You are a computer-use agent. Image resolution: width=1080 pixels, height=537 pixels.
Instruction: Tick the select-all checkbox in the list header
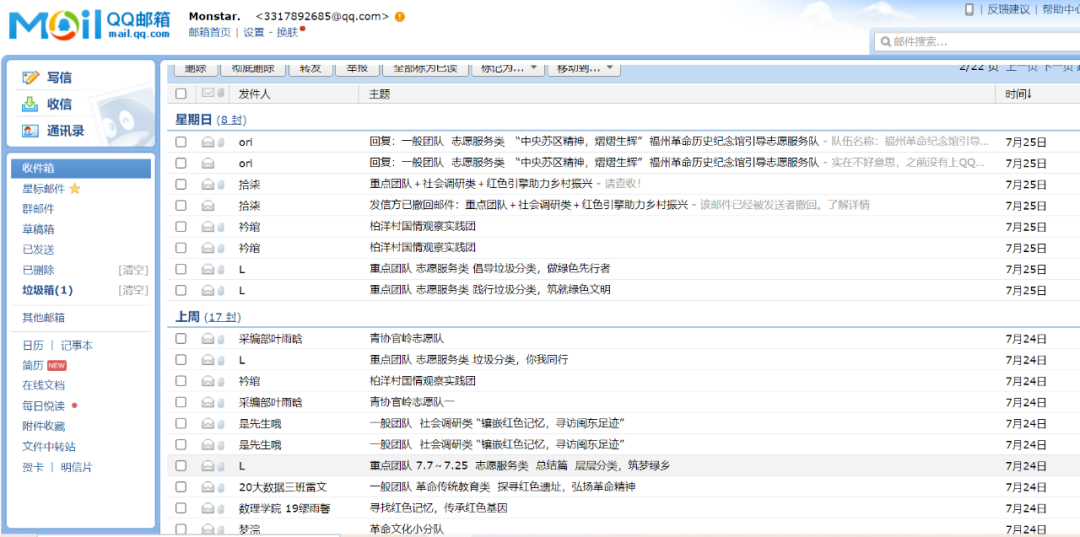(x=181, y=94)
